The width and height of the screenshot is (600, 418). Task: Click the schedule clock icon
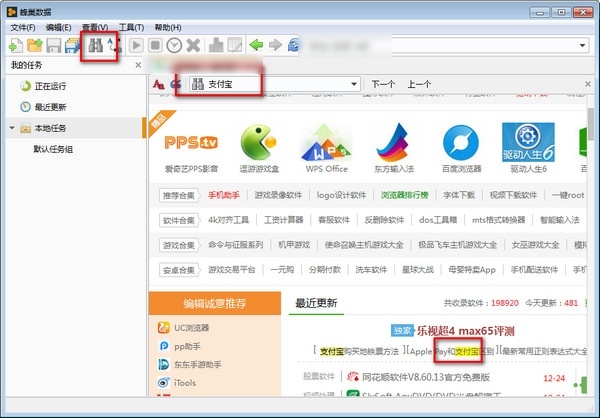pyautogui.click(x=174, y=46)
